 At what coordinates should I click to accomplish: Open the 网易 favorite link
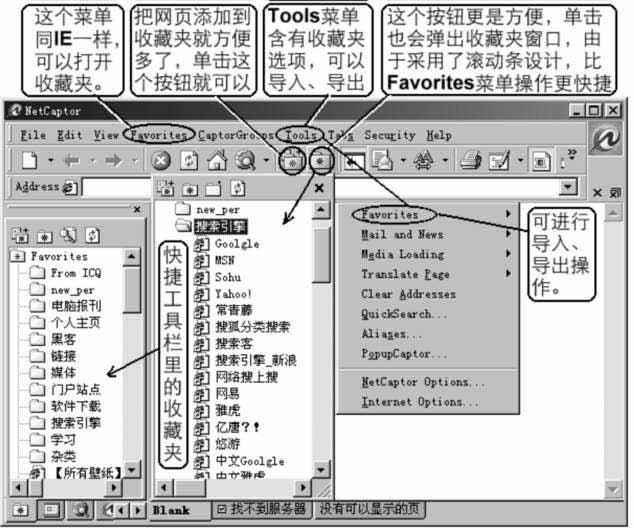(227, 393)
